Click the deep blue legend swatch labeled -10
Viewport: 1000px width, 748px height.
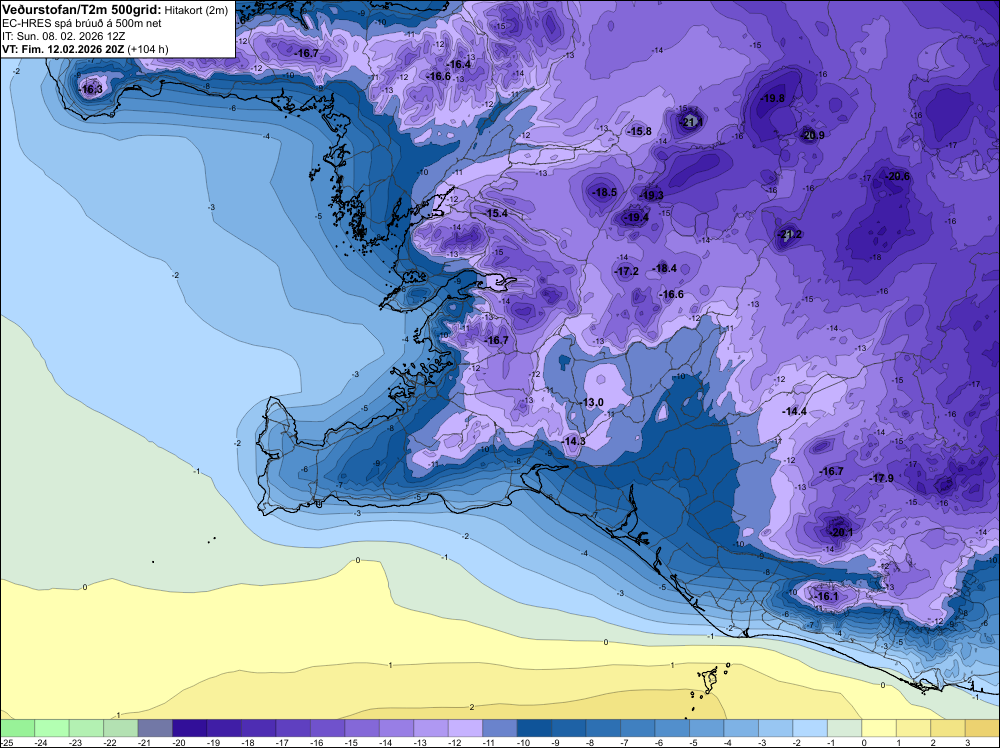534,728
